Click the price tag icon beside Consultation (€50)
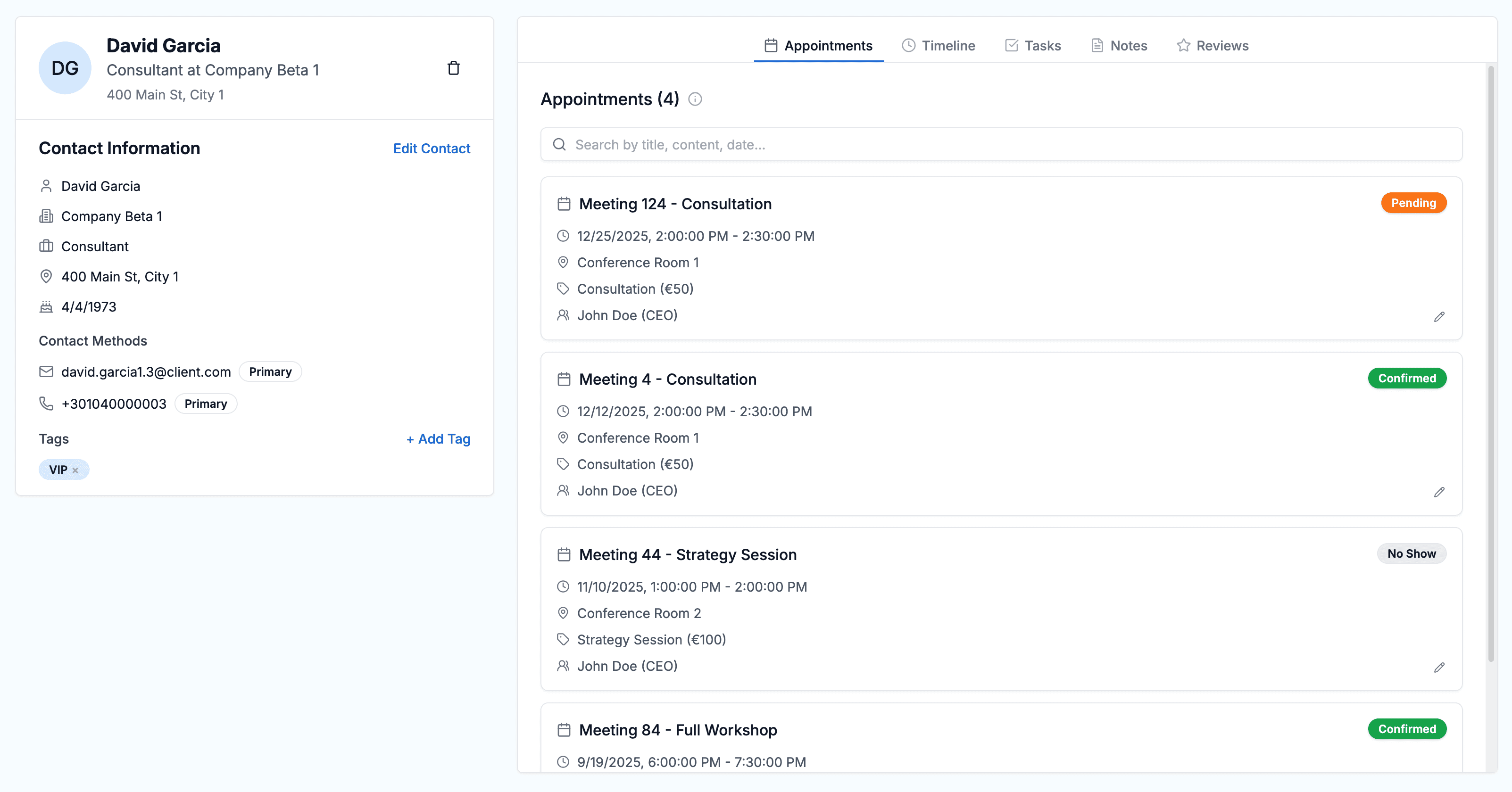 pyautogui.click(x=563, y=289)
